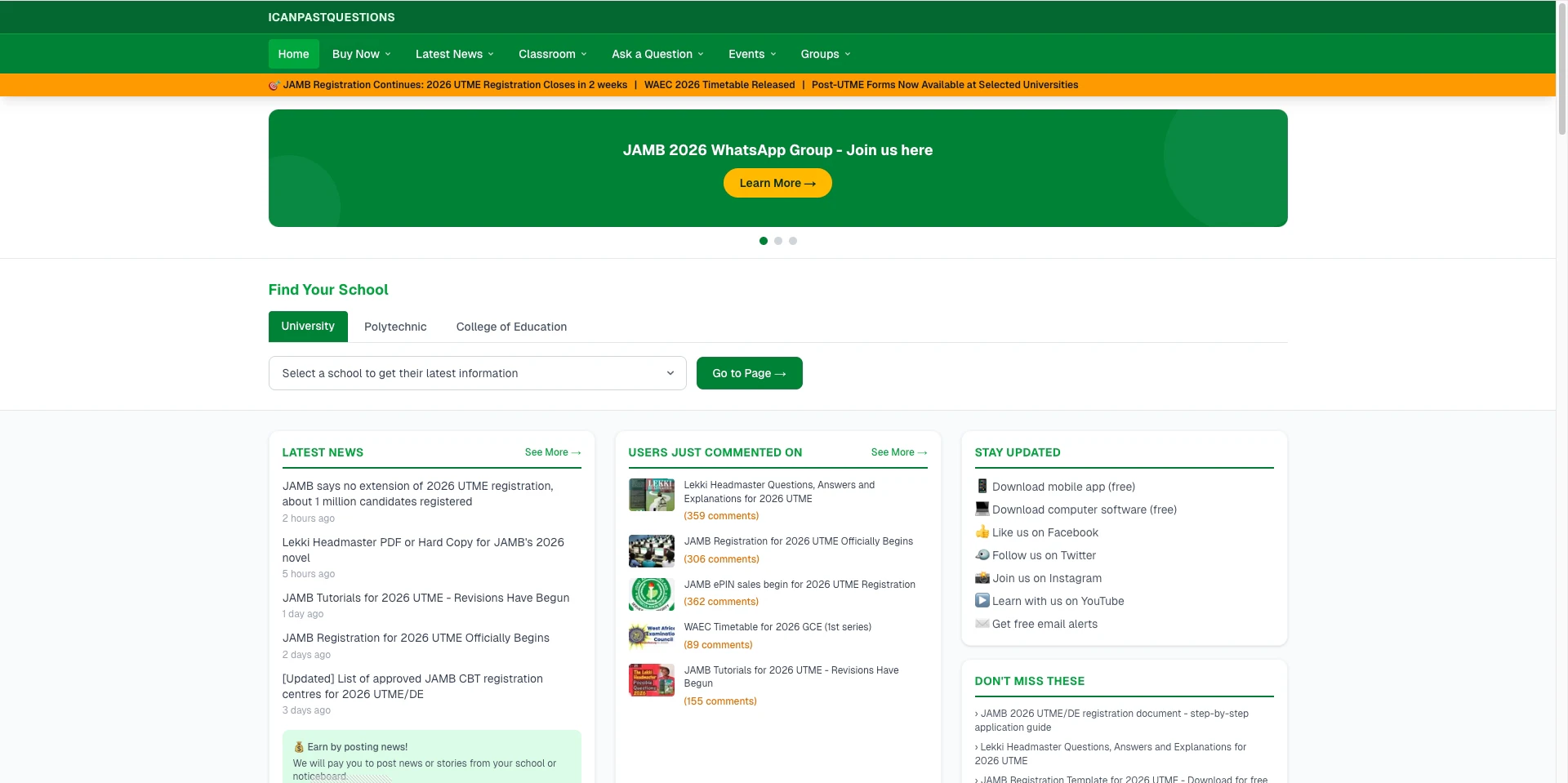Open Download mobile app (free) link
This screenshot has height=783, width=1568.
pos(1063,487)
